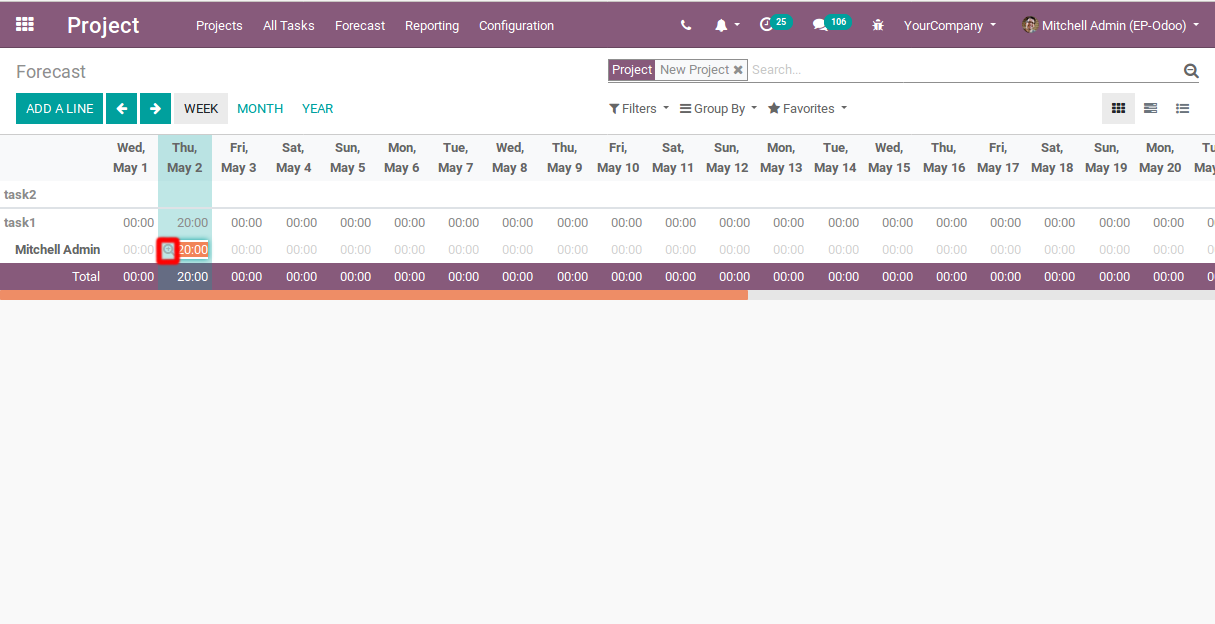Click the Thu, May 2 column header

tap(185, 158)
